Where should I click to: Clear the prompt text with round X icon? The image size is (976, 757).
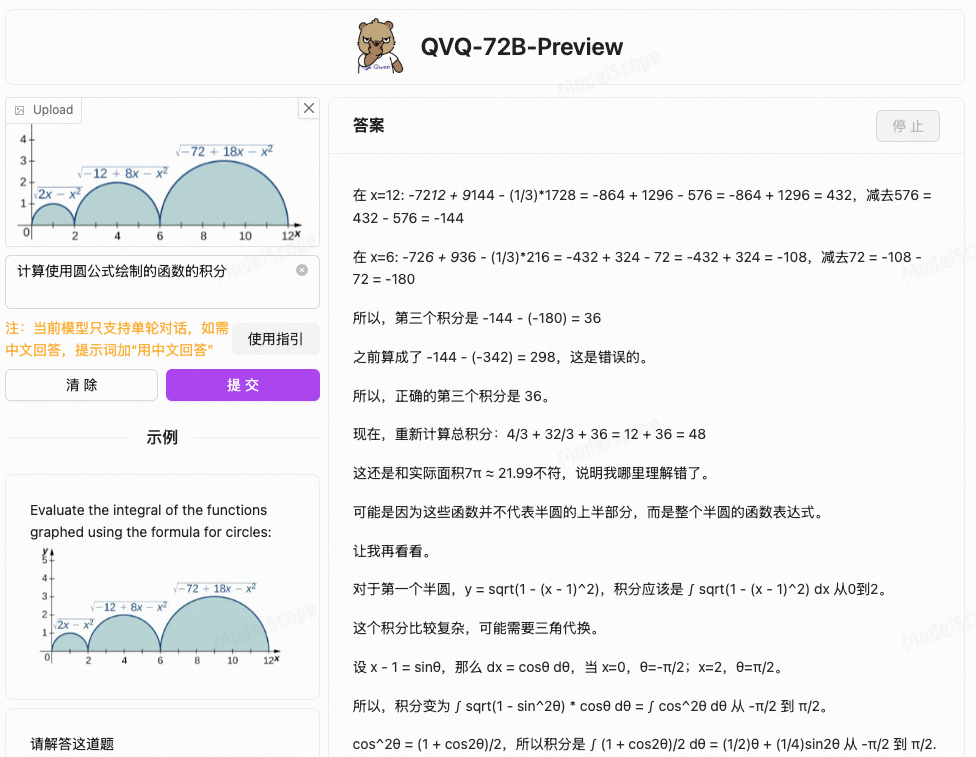click(302, 270)
